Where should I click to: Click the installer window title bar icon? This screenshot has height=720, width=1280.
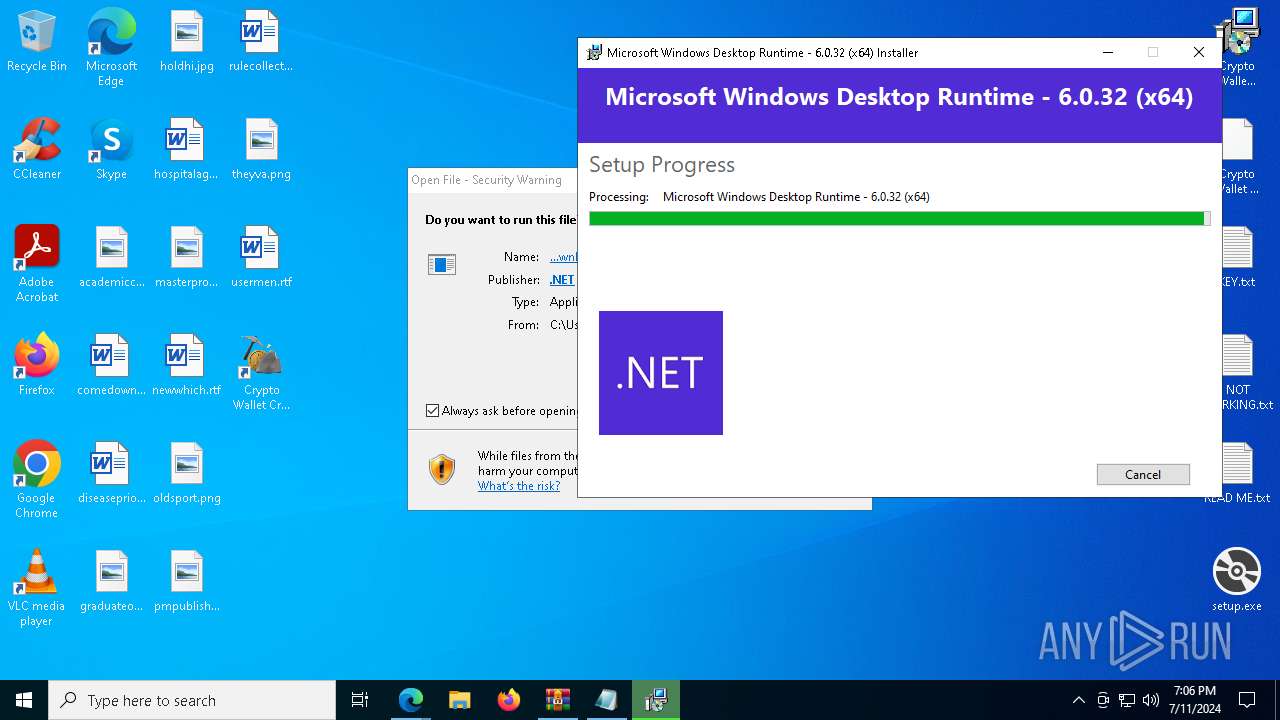(x=594, y=53)
